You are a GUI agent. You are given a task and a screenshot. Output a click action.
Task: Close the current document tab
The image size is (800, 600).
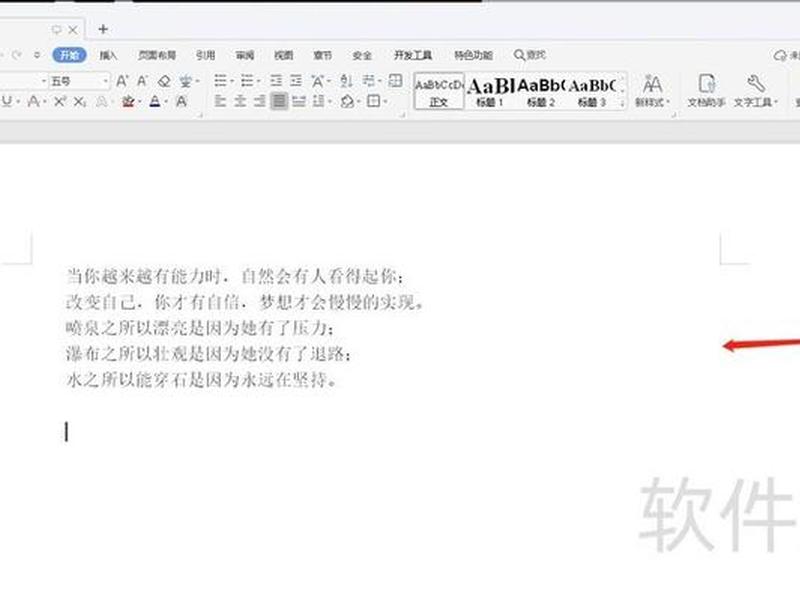pyautogui.click(x=73, y=30)
